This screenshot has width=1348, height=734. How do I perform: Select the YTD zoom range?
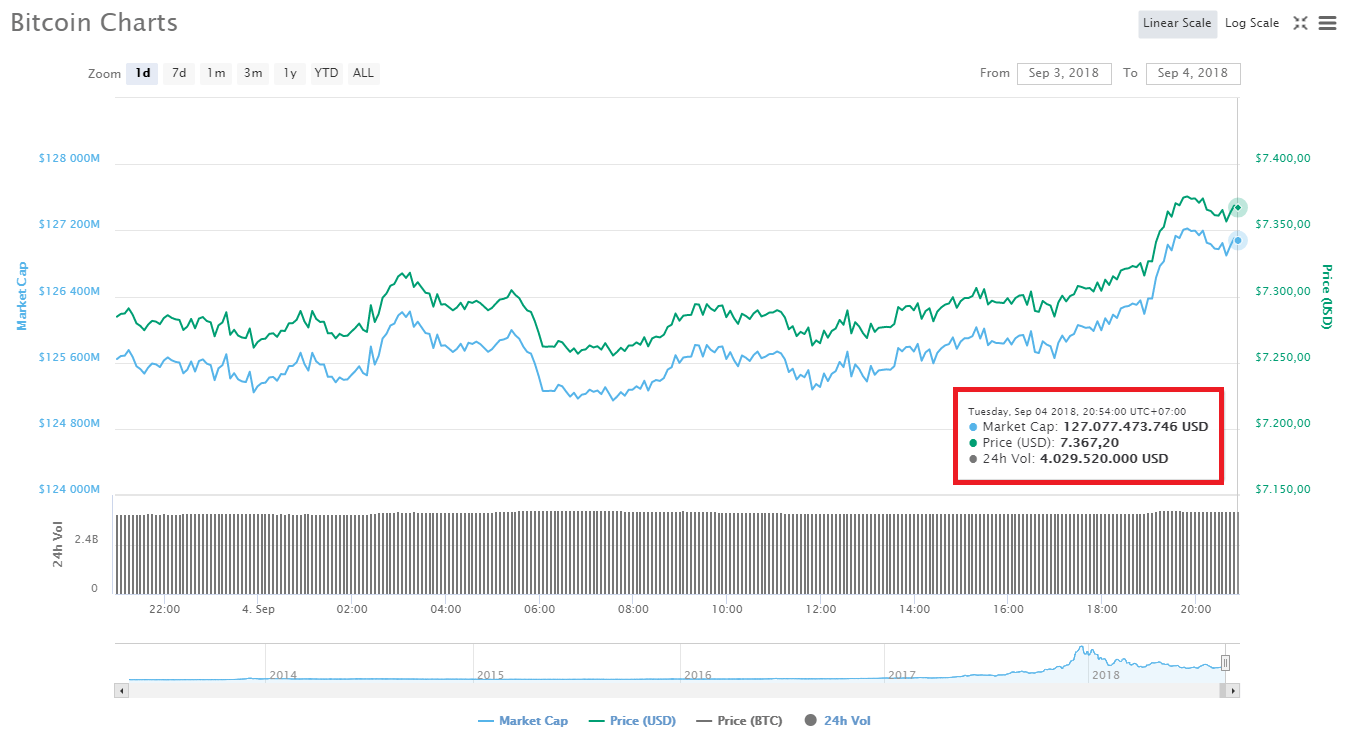(326, 73)
